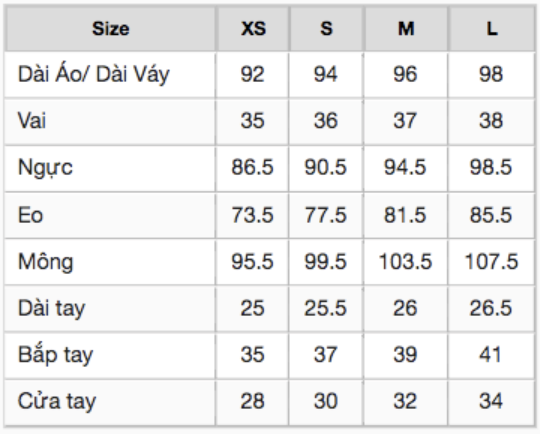Click the Size column header
Screen dimensions: 540x434
(111, 29)
